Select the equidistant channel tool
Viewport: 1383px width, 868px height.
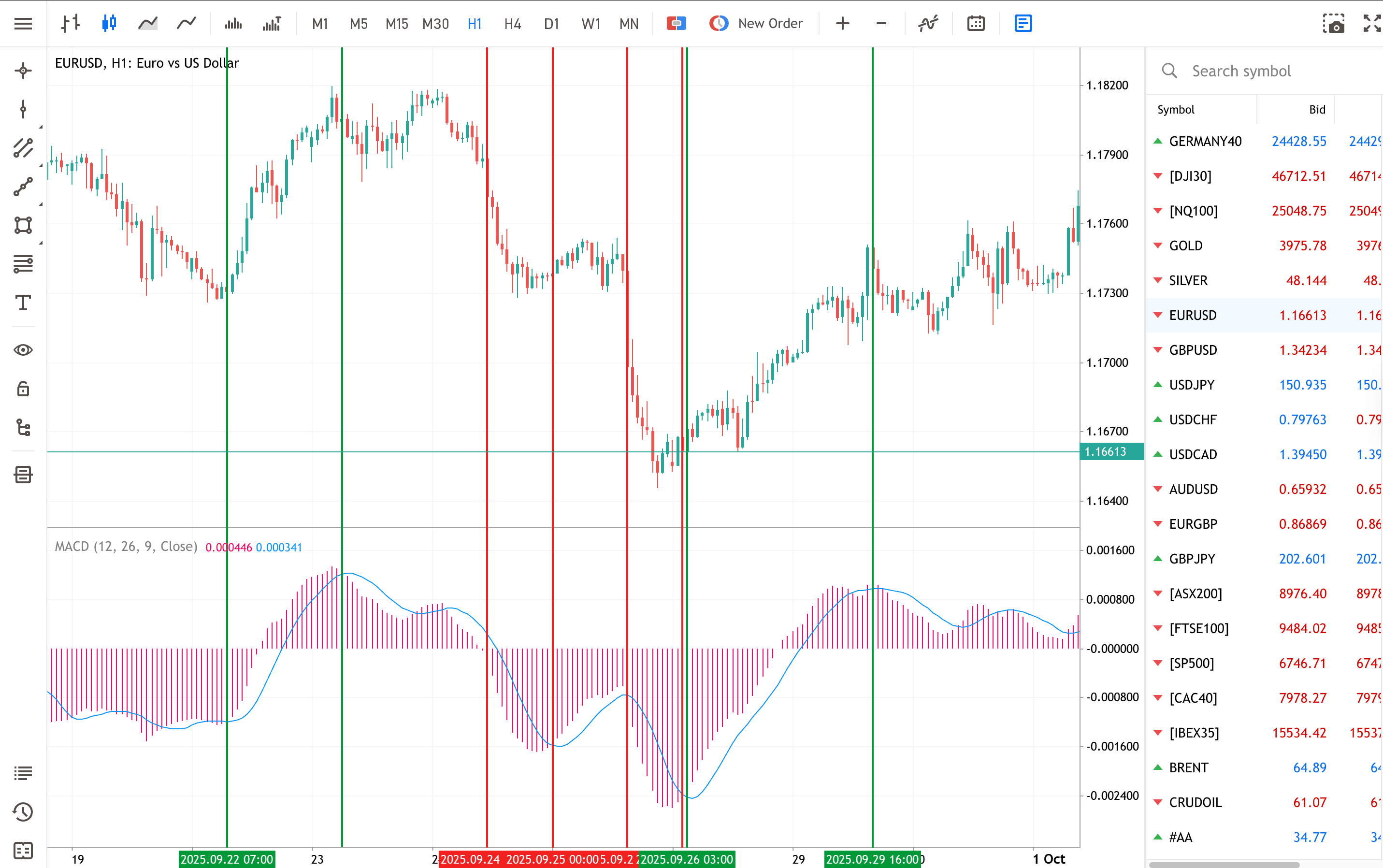[23, 148]
